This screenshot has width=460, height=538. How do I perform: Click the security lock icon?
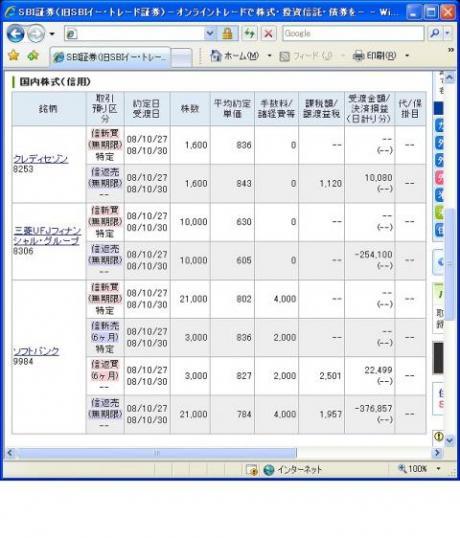pos(227,34)
